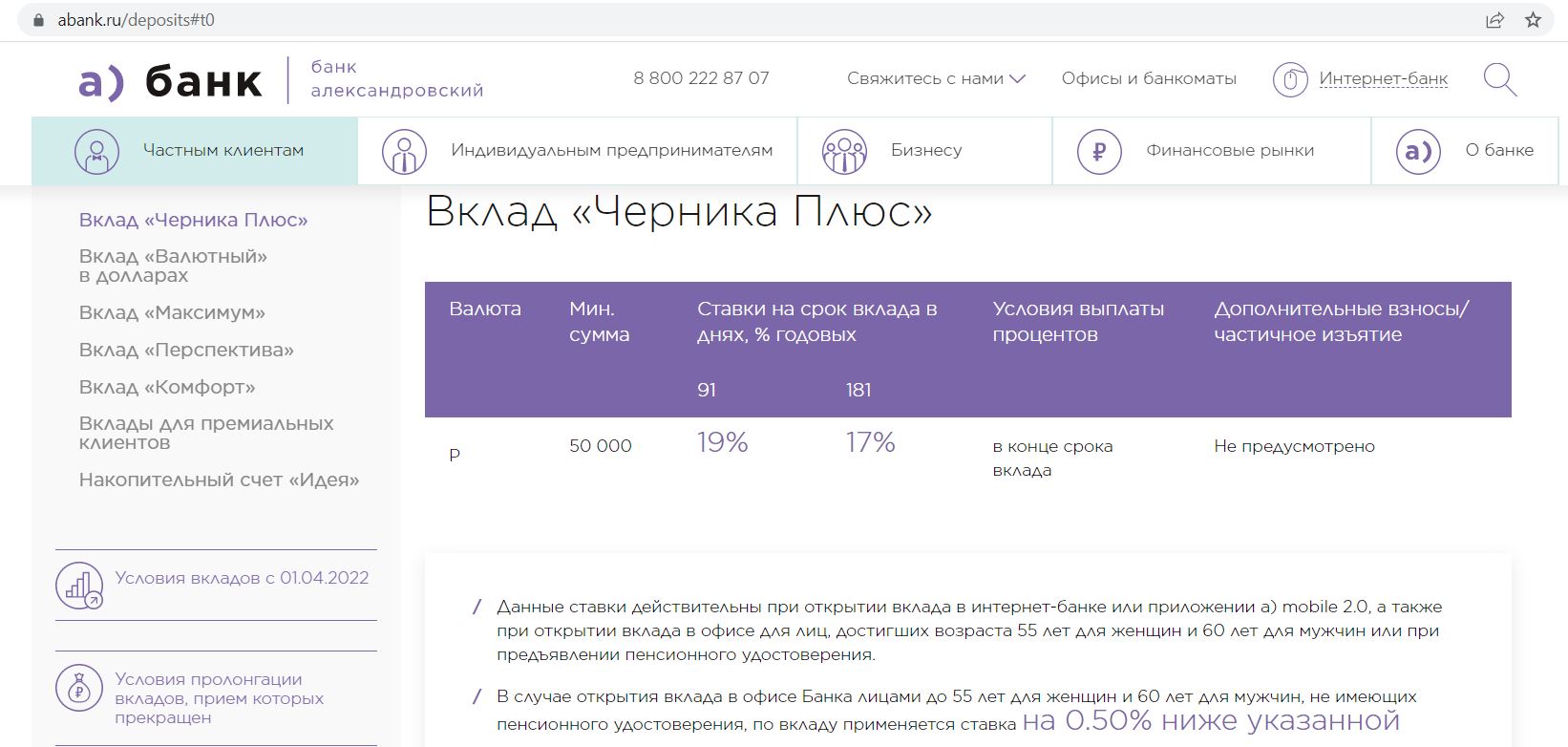Click the 17% rate value
The height and width of the screenshot is (747, 1568).
point(871,442)
